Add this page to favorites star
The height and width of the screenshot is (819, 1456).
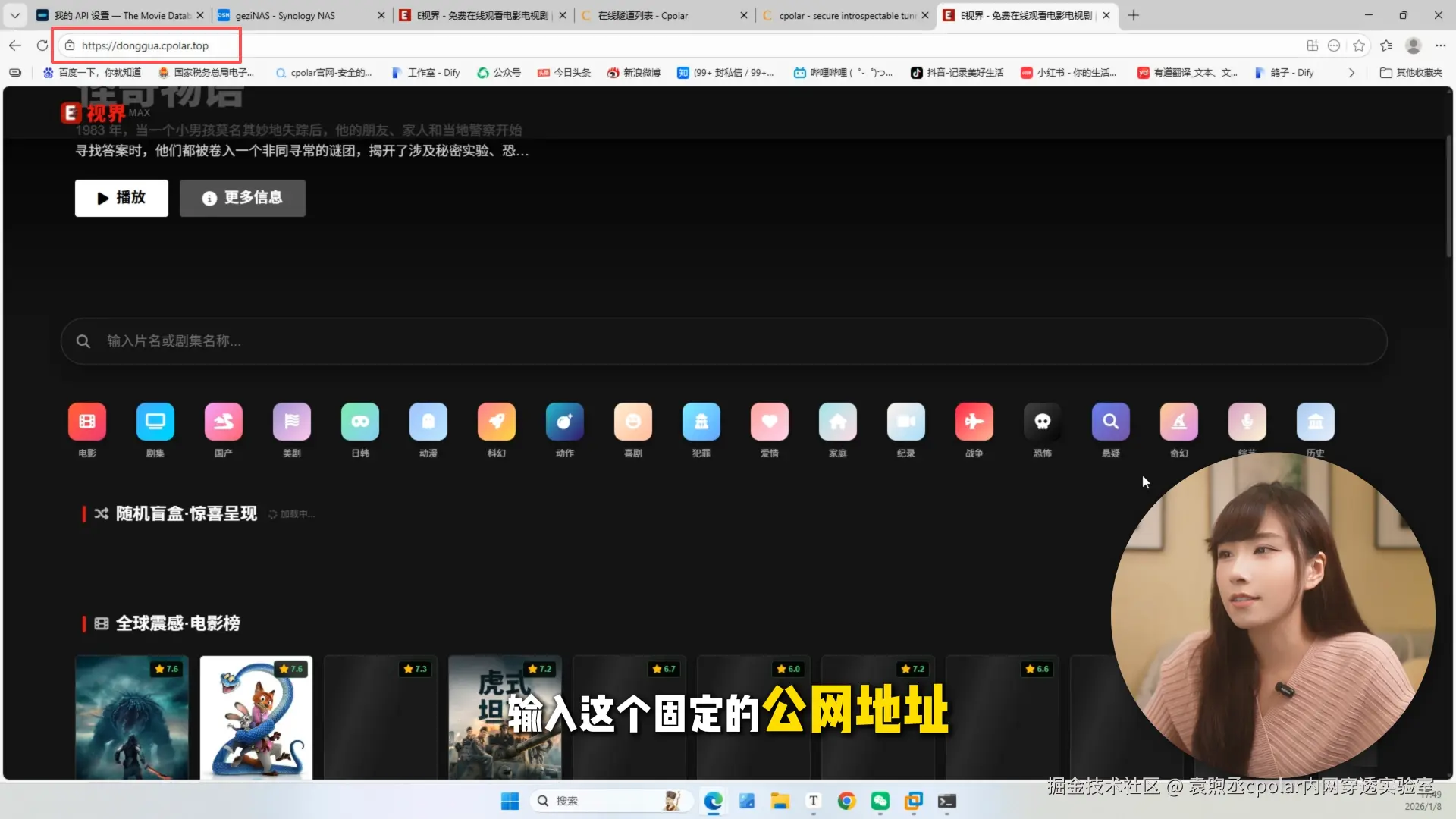1359,45
